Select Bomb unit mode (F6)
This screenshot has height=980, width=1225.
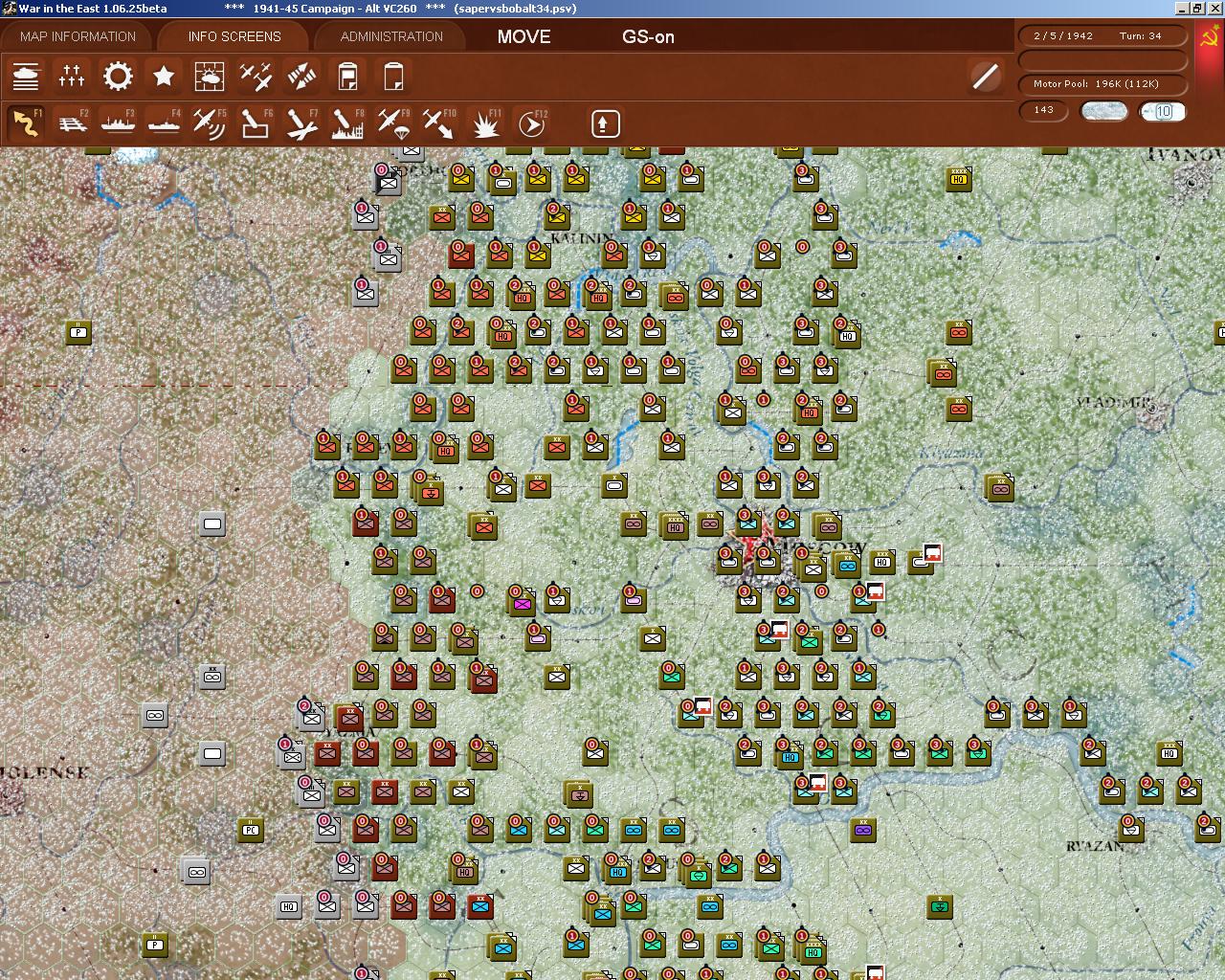(x=256, y=123)
